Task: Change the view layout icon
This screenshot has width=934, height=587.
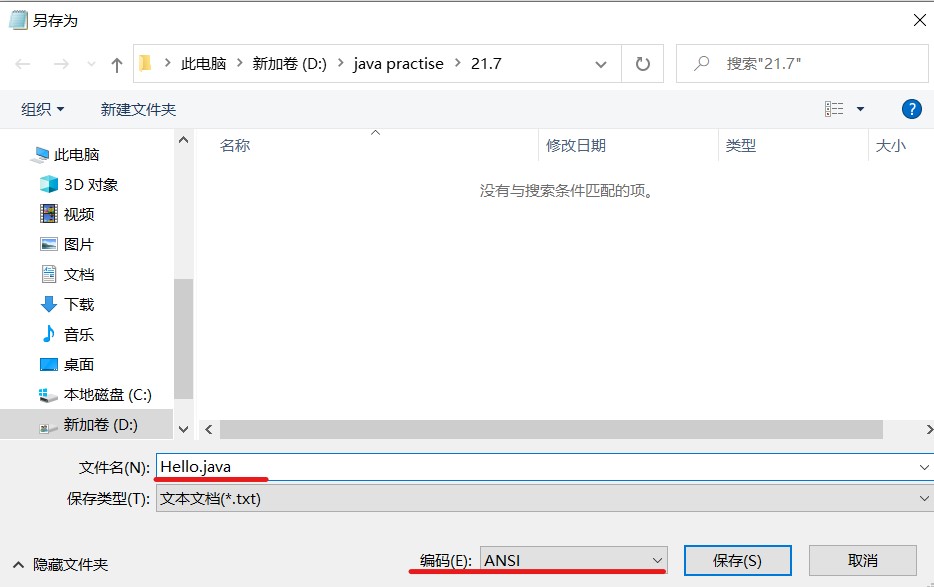Action: [x=834, y=109]
